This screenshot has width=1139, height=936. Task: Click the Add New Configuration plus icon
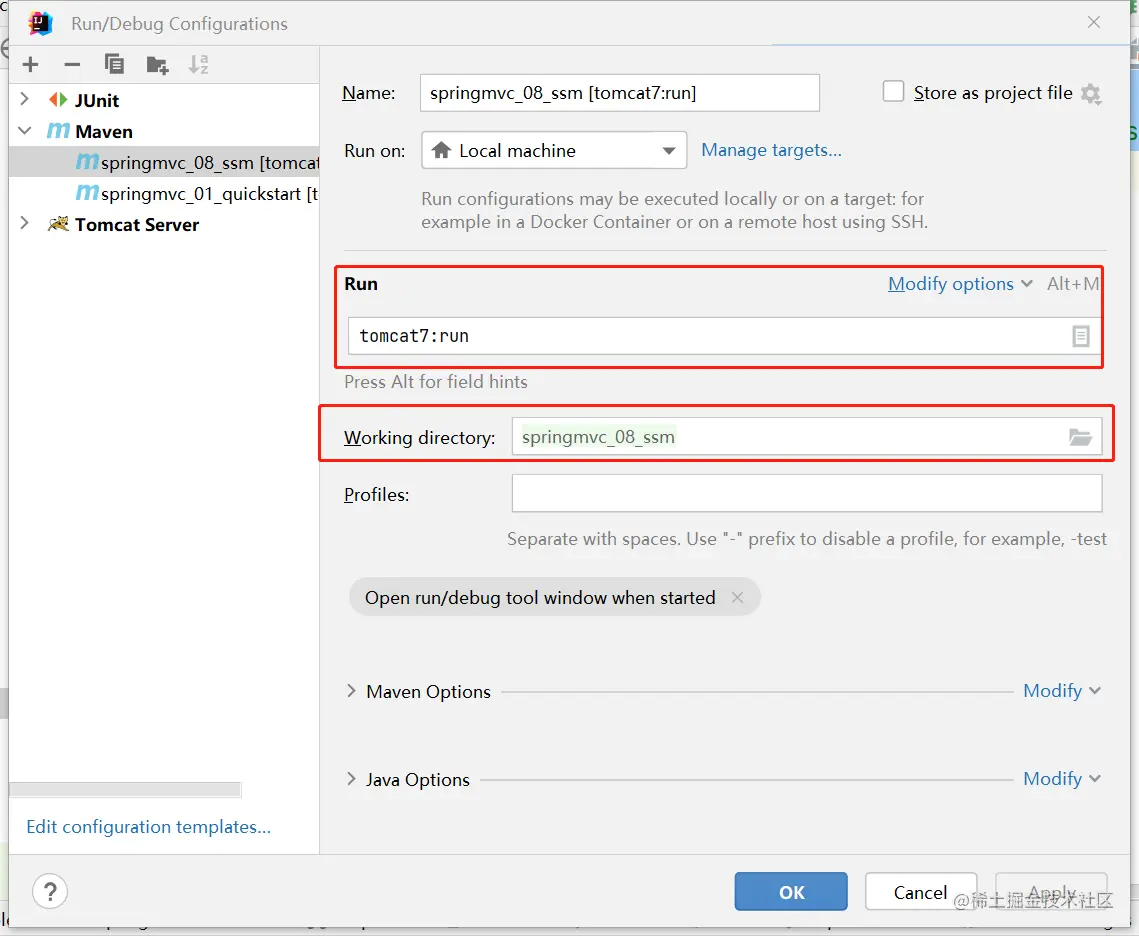(31, 65)
